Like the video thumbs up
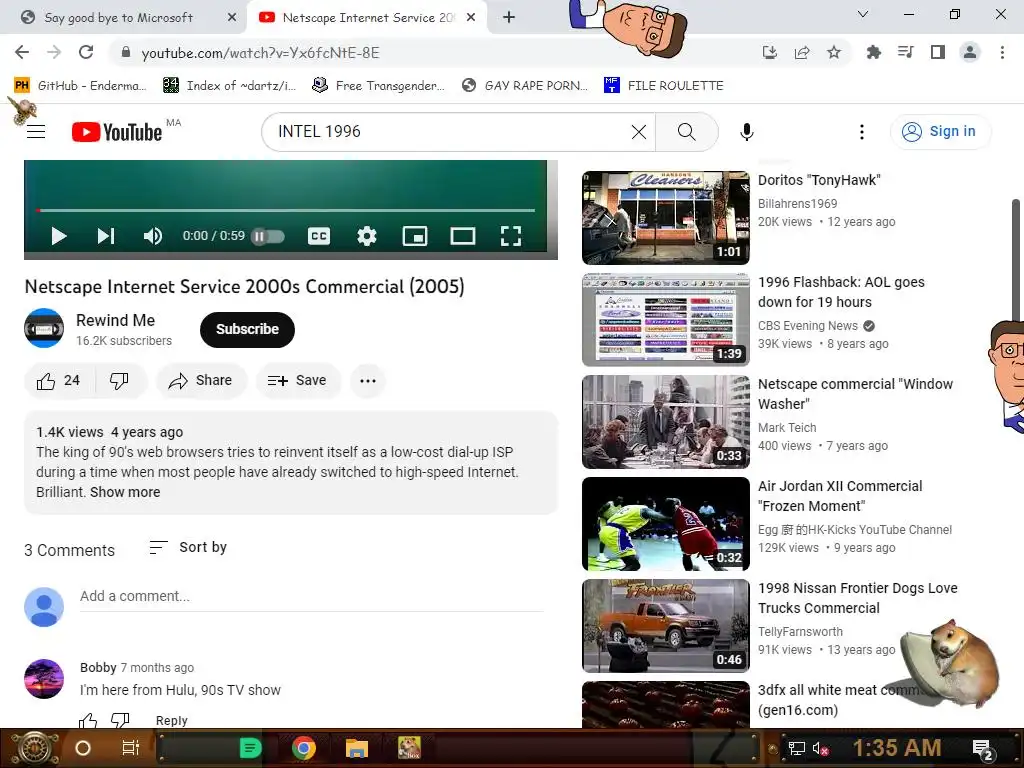Viewport: 1024px width, 768px height. click(59, 381)
